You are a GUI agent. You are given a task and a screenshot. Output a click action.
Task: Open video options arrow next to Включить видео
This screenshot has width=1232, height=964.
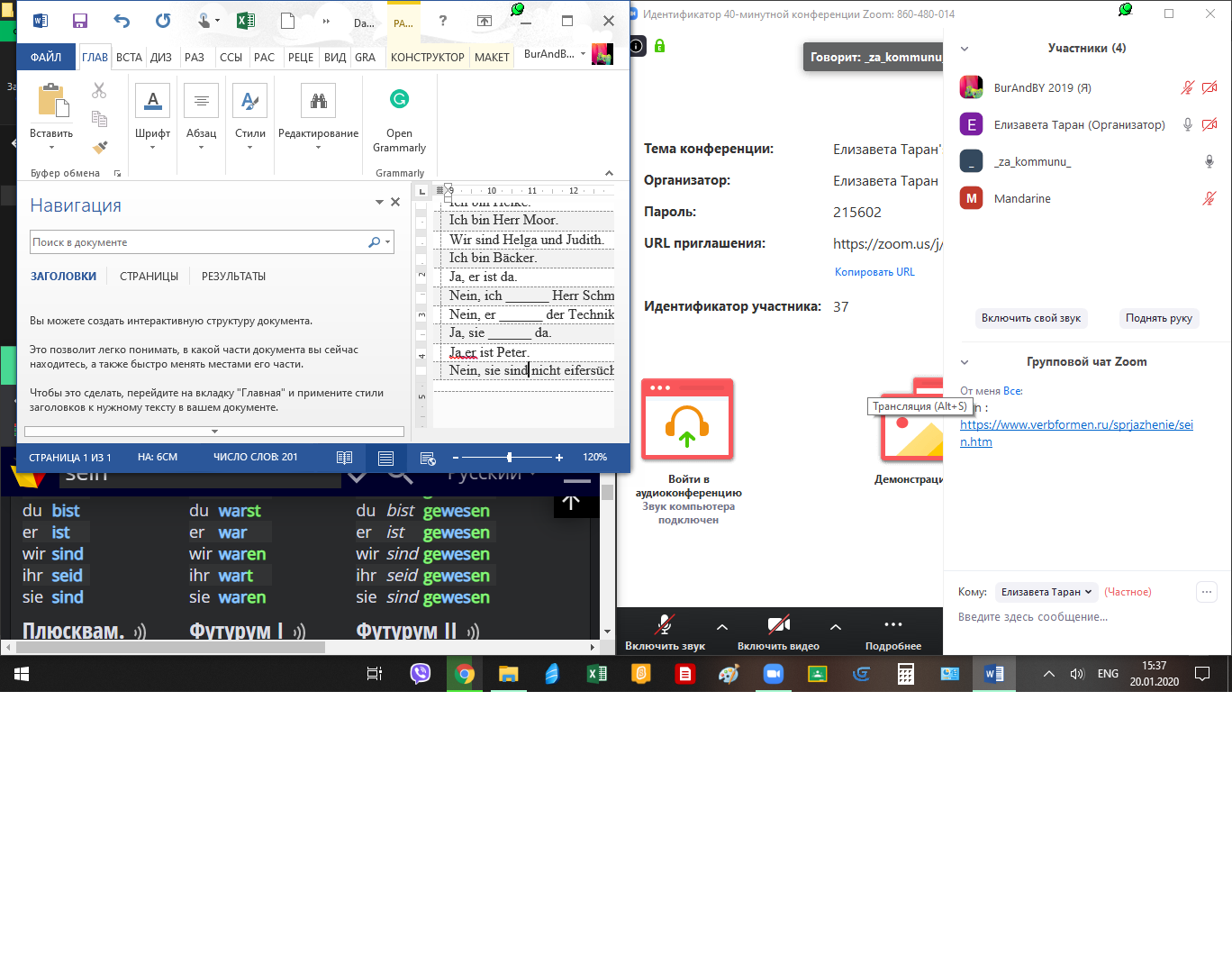(836, 627)
